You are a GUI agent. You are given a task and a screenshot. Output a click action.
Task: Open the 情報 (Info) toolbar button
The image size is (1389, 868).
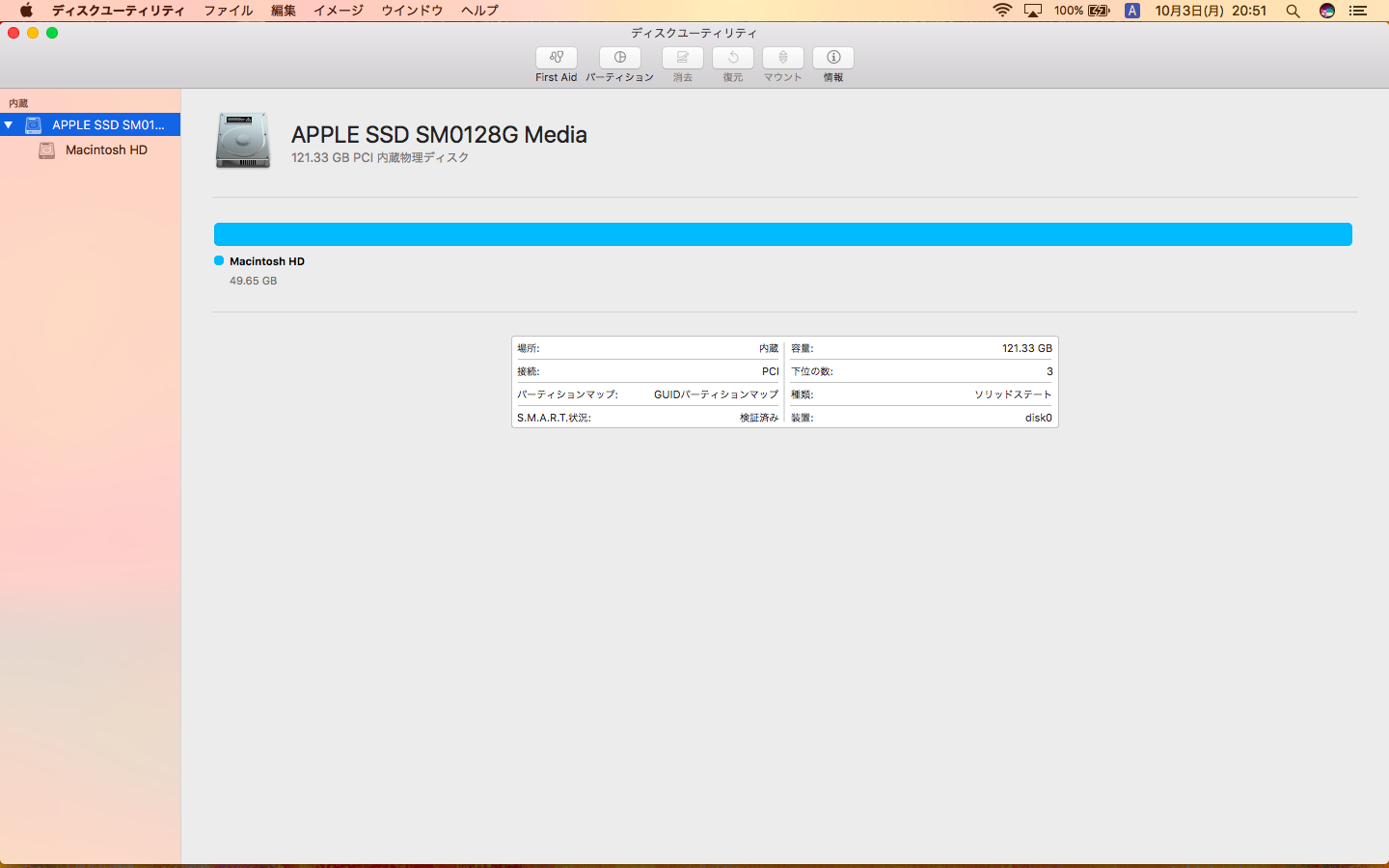point(833,58)
